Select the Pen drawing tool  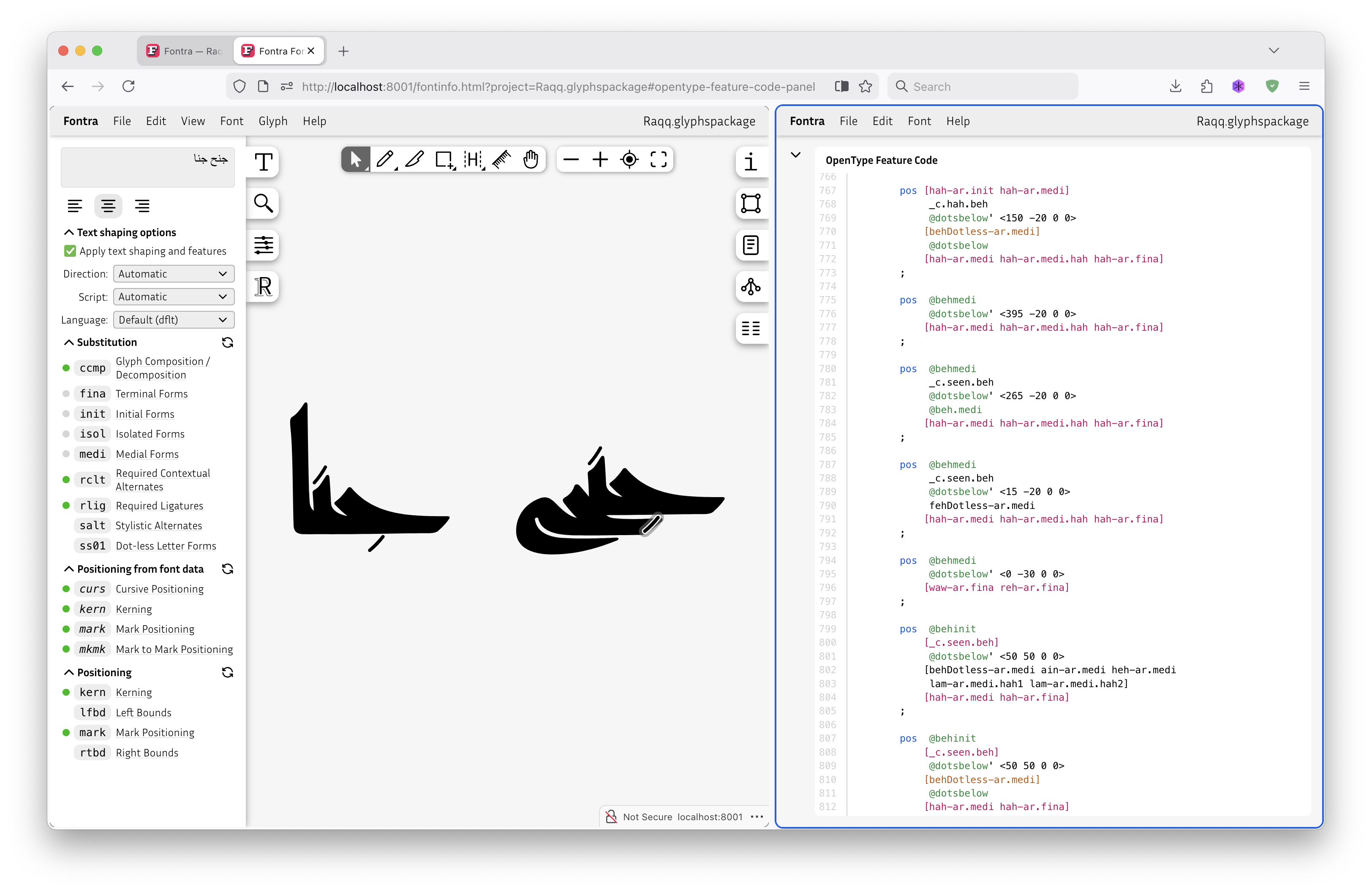[x=384, y=159]
